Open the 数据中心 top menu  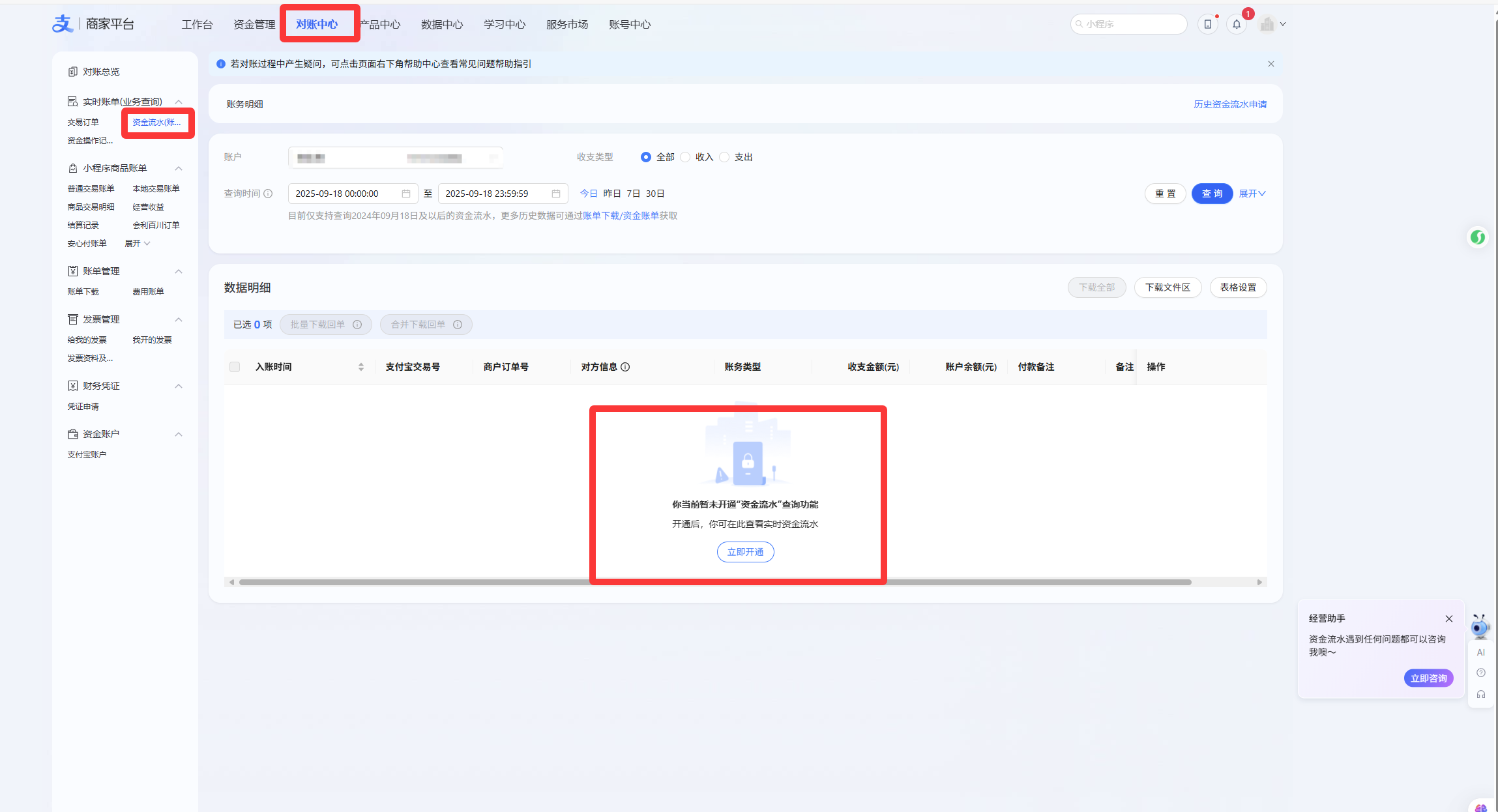pyautogui.click(x=441, y=24)
